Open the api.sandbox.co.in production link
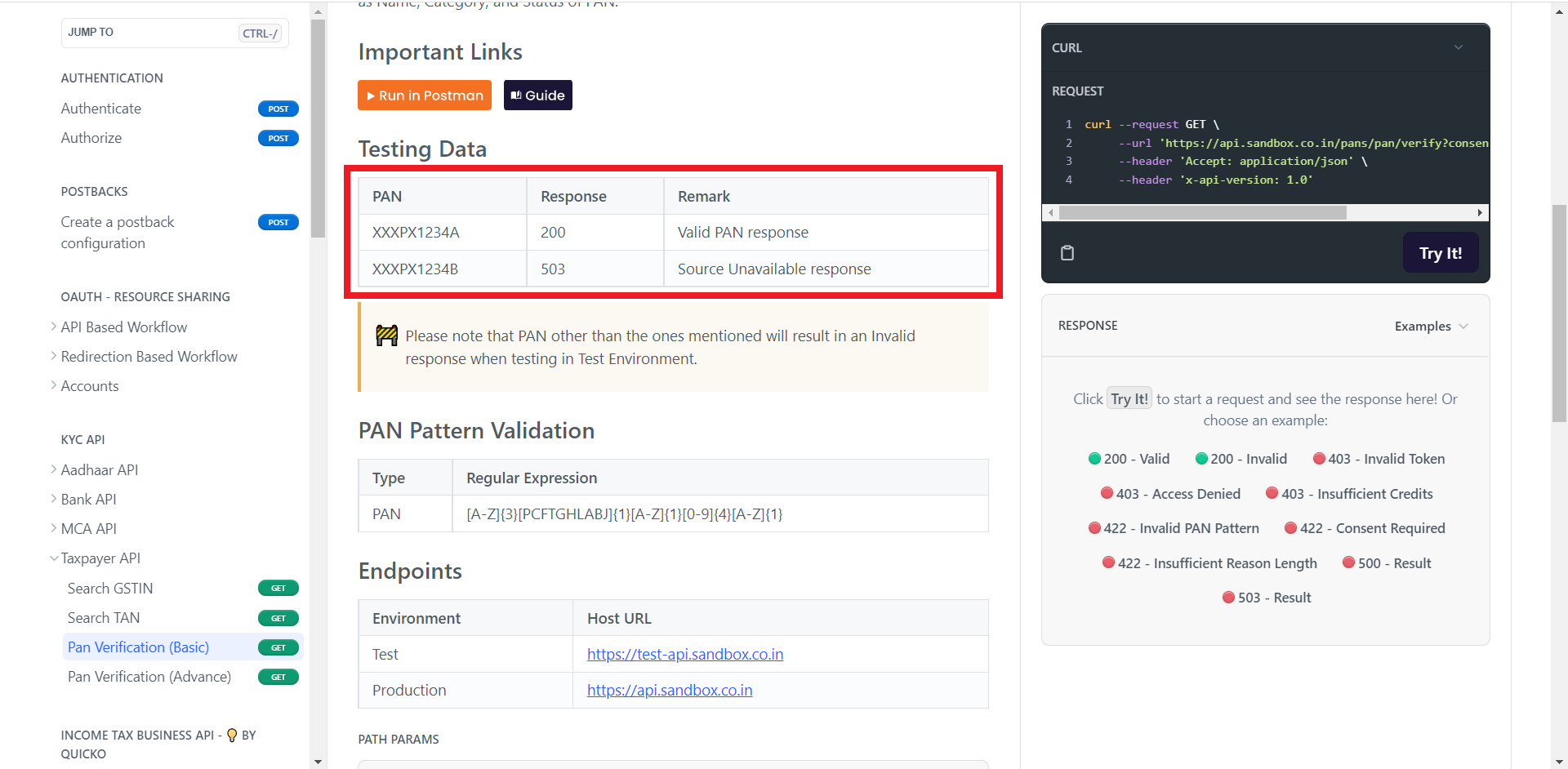The height and width of the screenshot is (769, 1568). (x=670, y=690)
